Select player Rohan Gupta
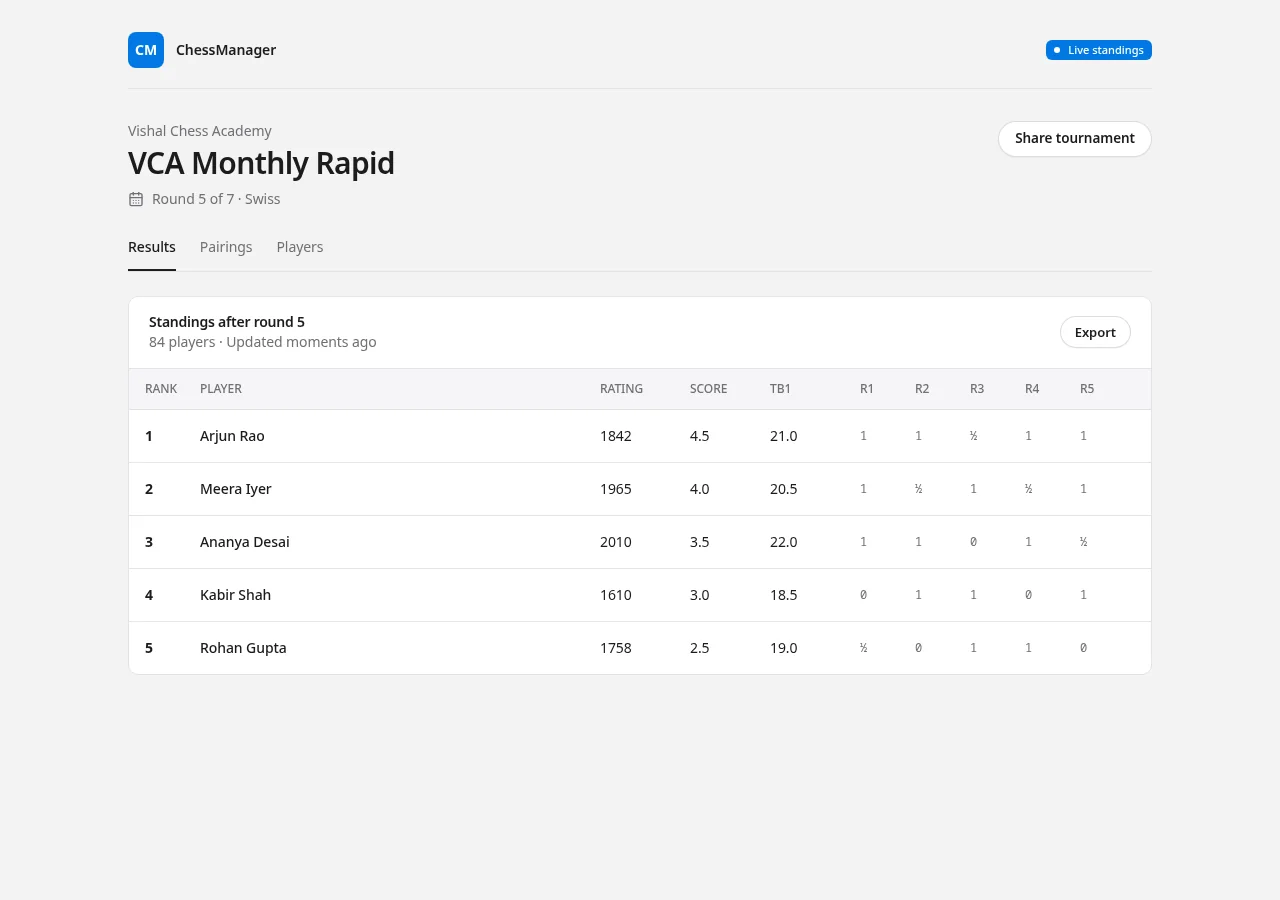The height and width of the screenshot is (900, 1280). click(x=243, y=648)
